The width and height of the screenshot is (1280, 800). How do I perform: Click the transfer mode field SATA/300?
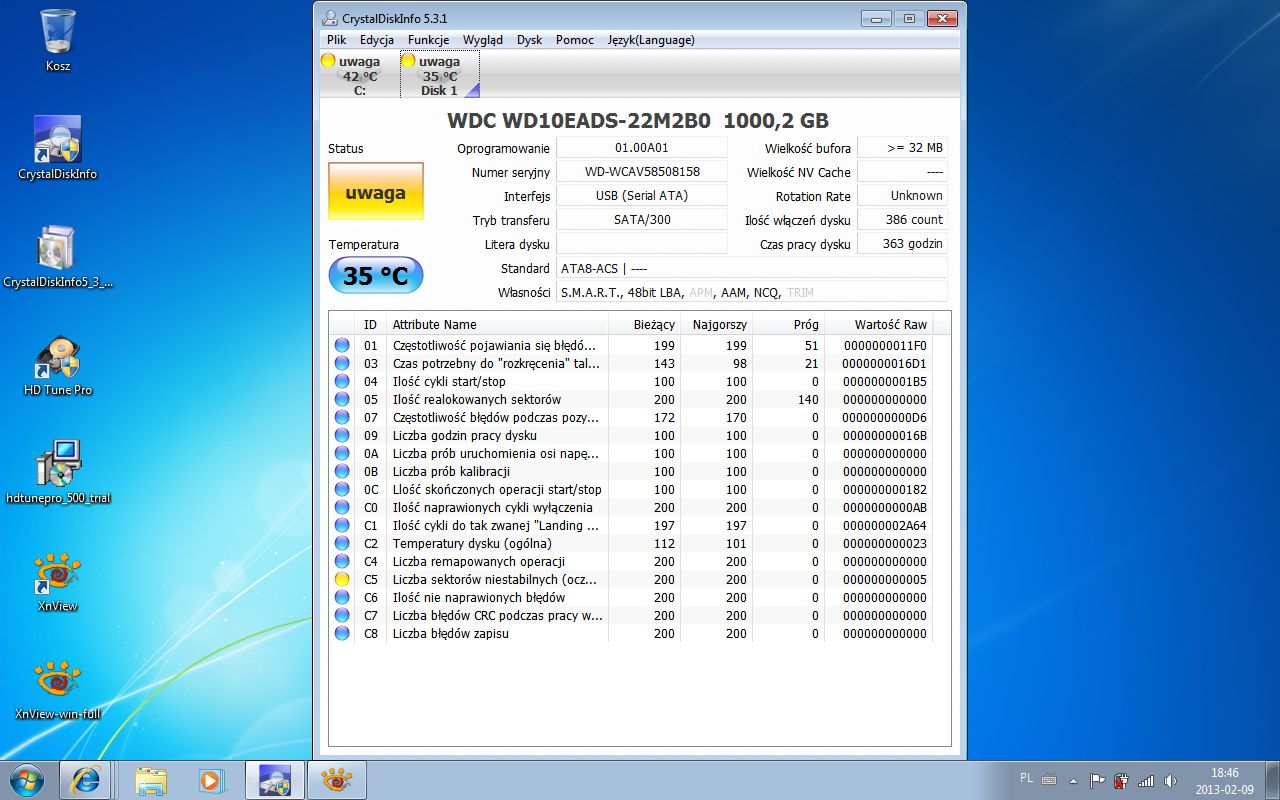tap(642, 220)
